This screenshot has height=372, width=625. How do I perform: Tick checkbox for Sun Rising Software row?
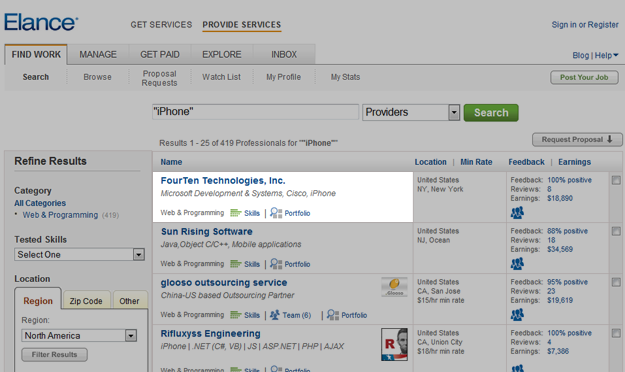click(616, 231)
